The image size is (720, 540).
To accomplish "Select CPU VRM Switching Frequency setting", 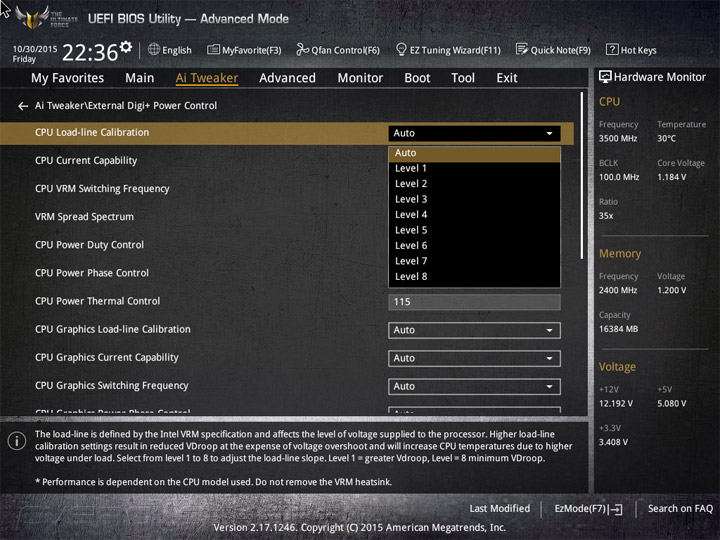I will (x=102, y=189).
